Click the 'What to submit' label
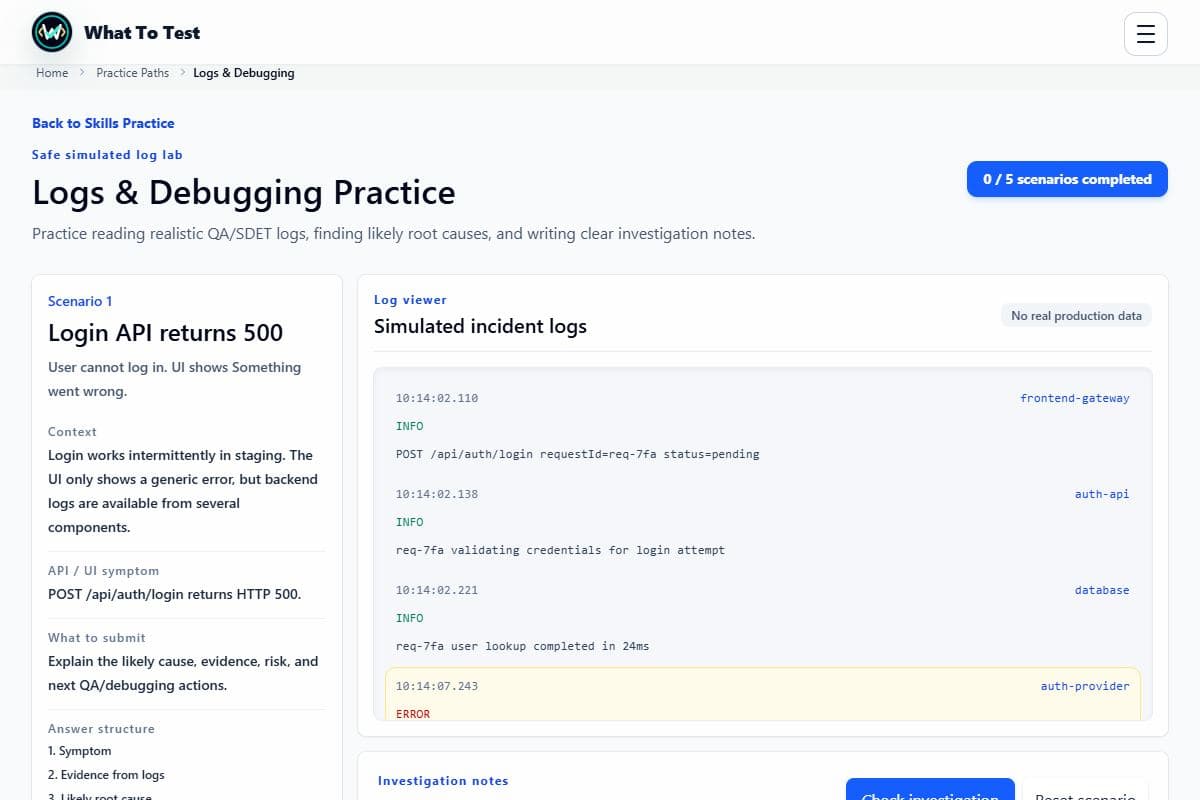 tap(97, 638)
